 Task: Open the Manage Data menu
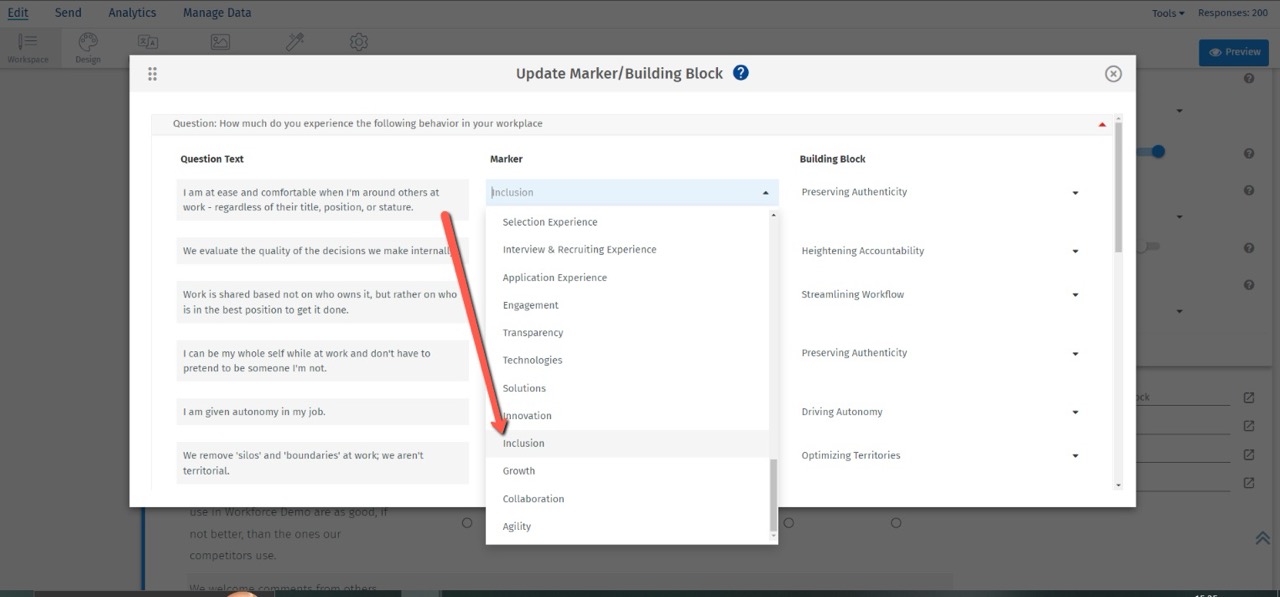coord(217,13)
